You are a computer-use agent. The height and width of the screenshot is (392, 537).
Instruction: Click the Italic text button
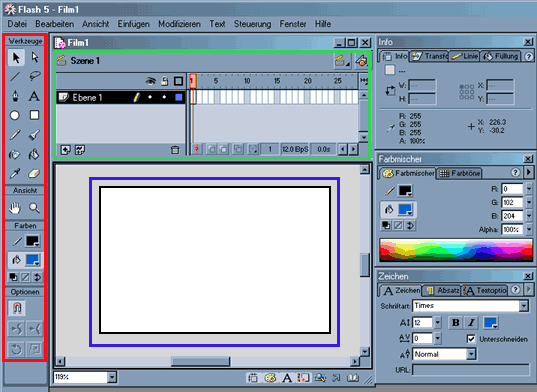point(471,323)
